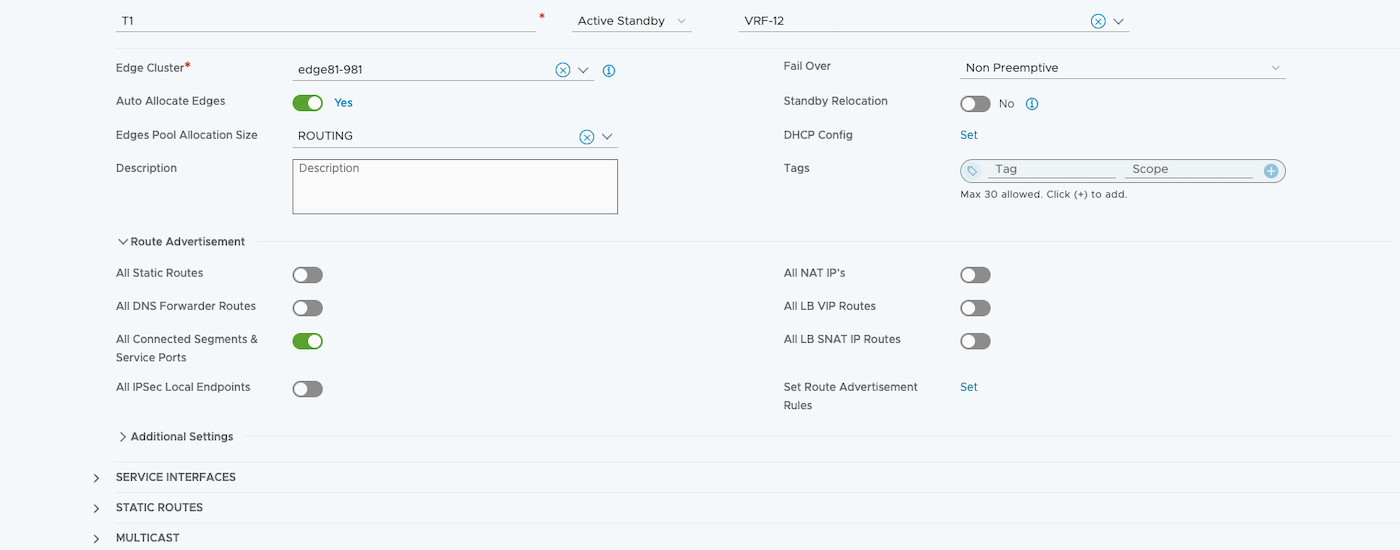The width and height of the screenshot is (1400, 550).
Task: Click Set link for DHCP Config
Action: (969, 135)
